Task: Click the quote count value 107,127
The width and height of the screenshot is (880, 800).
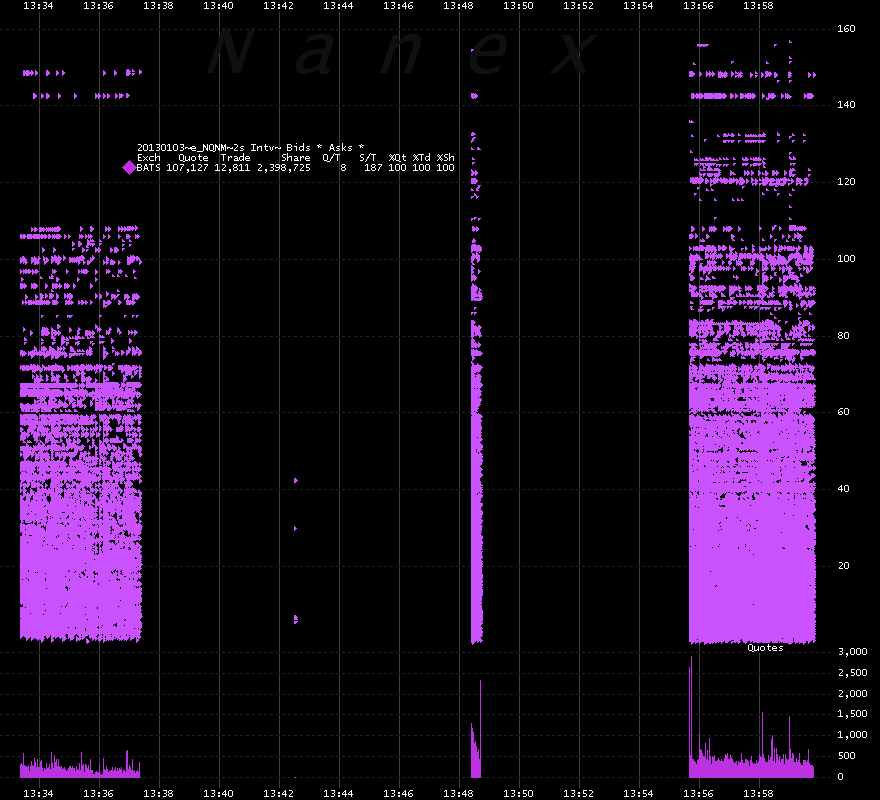Action: pyautogui.click(x=187, y=167)
